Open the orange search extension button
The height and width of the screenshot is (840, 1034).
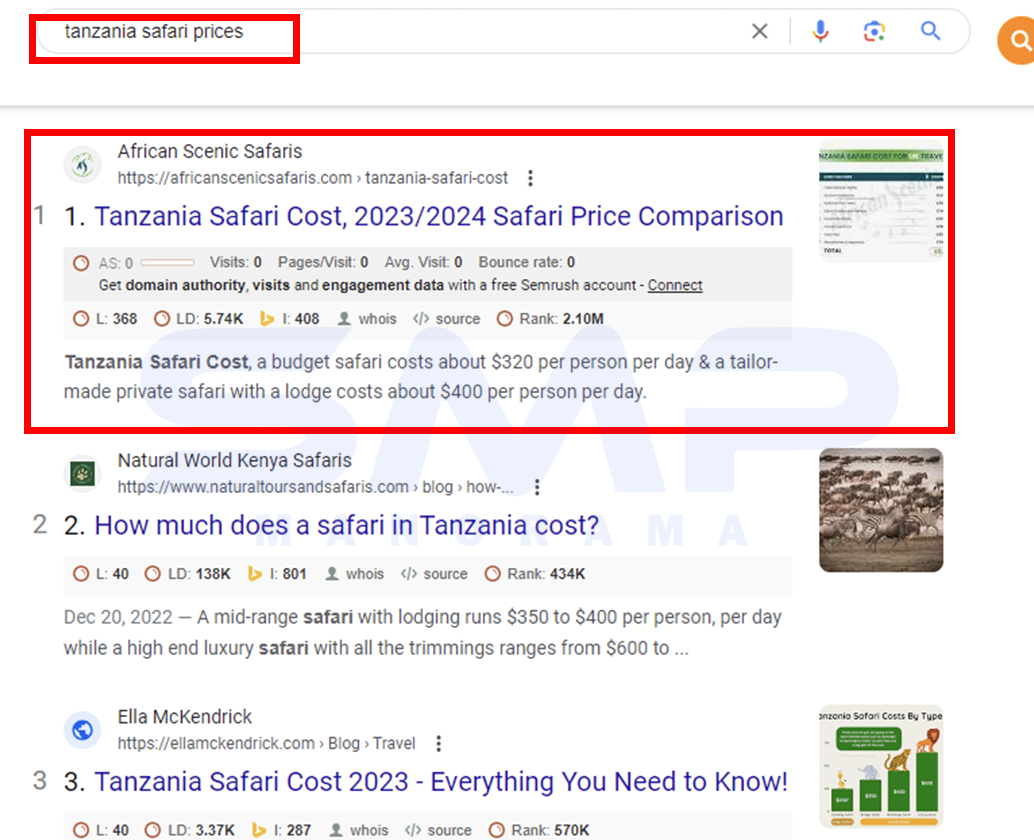click(x=1018, y=41)
